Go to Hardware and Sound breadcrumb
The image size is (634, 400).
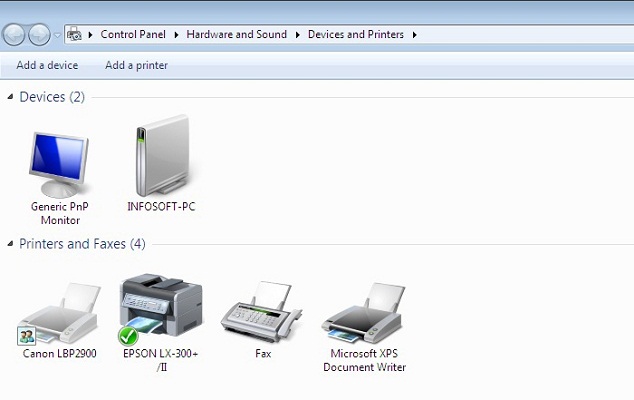click(x=237, y=34)
